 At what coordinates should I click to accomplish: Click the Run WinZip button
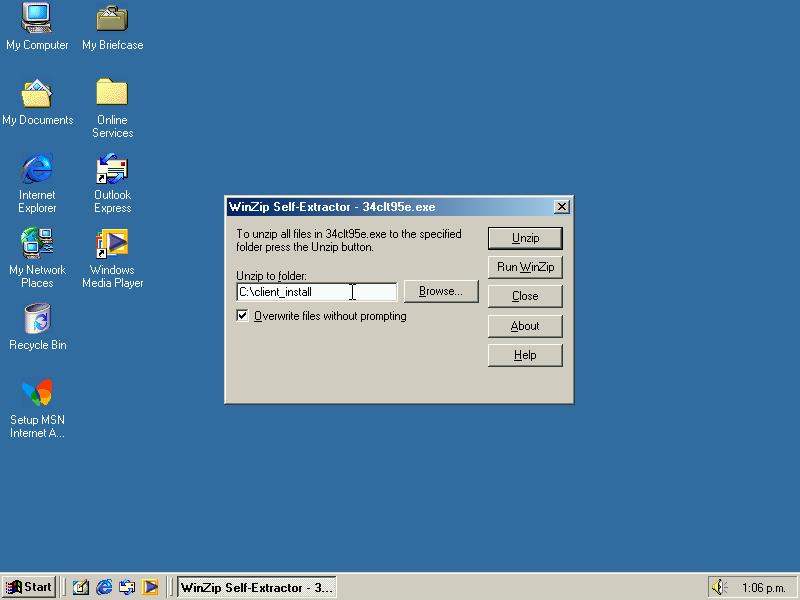point(525,267)
